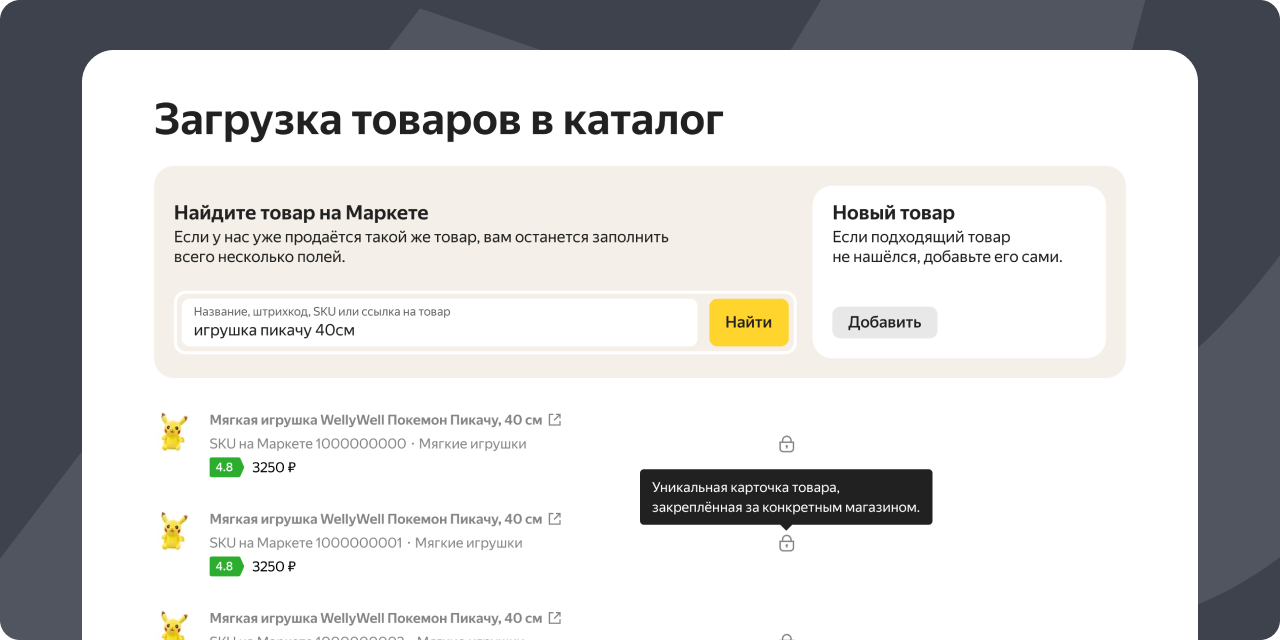Click the Уникальная карточка товара tooltip
Viewport: 1280px width, 640px height.
pos(785,498)
